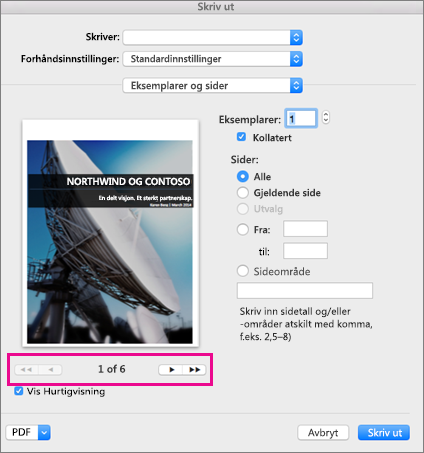The image size is (424, 453).
Task: Click the Eksemplarer copies input field
Action: [x=301, y=118]
